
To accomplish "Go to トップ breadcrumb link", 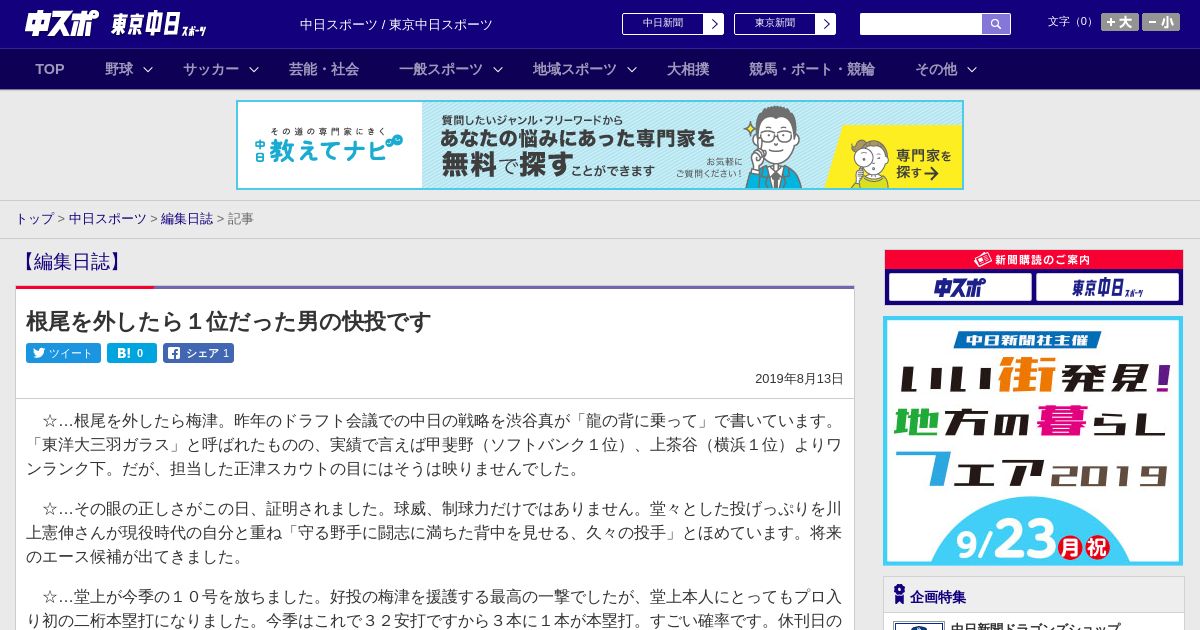I will [34, 218].
